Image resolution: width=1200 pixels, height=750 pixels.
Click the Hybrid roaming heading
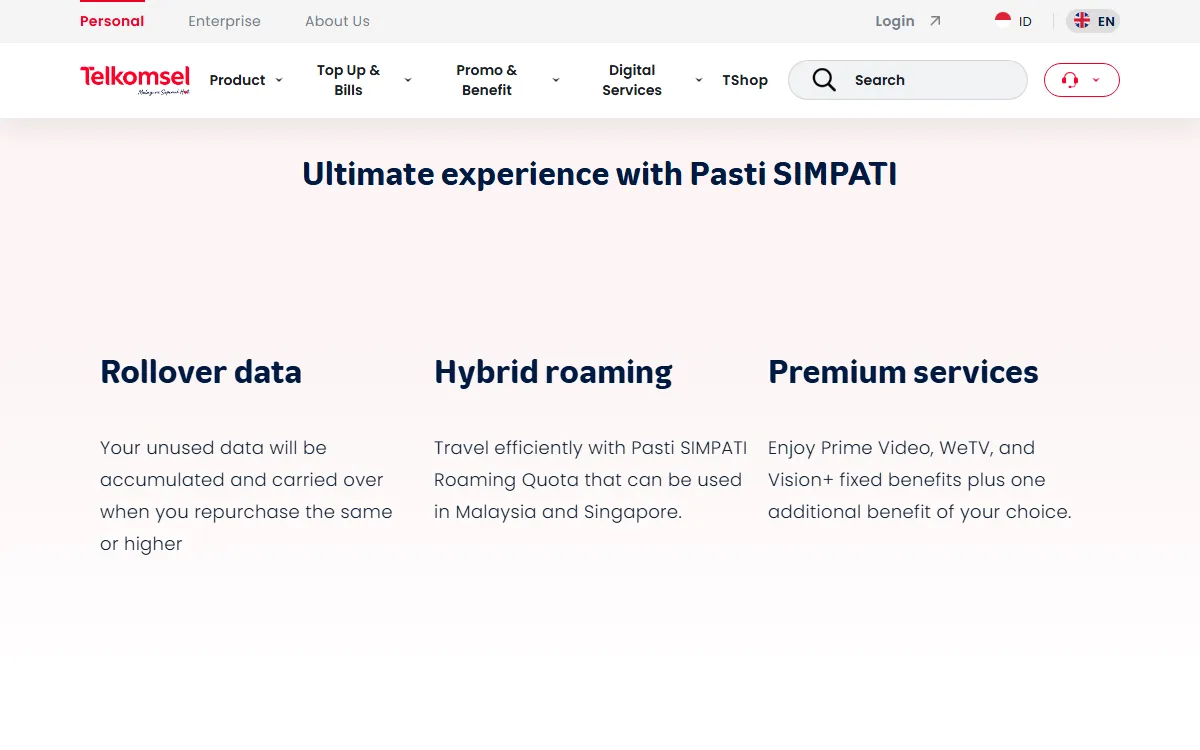pos(553,372)
